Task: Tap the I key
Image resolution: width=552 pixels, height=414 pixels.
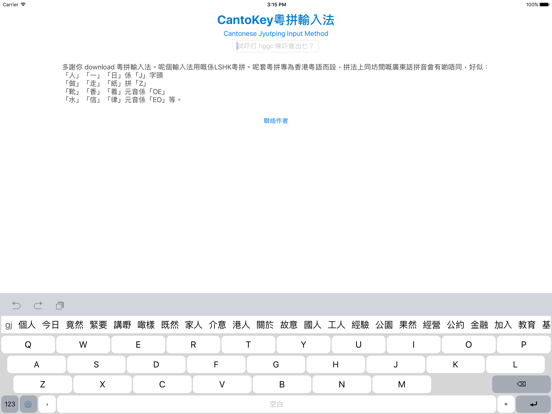Action: [414, 345]
